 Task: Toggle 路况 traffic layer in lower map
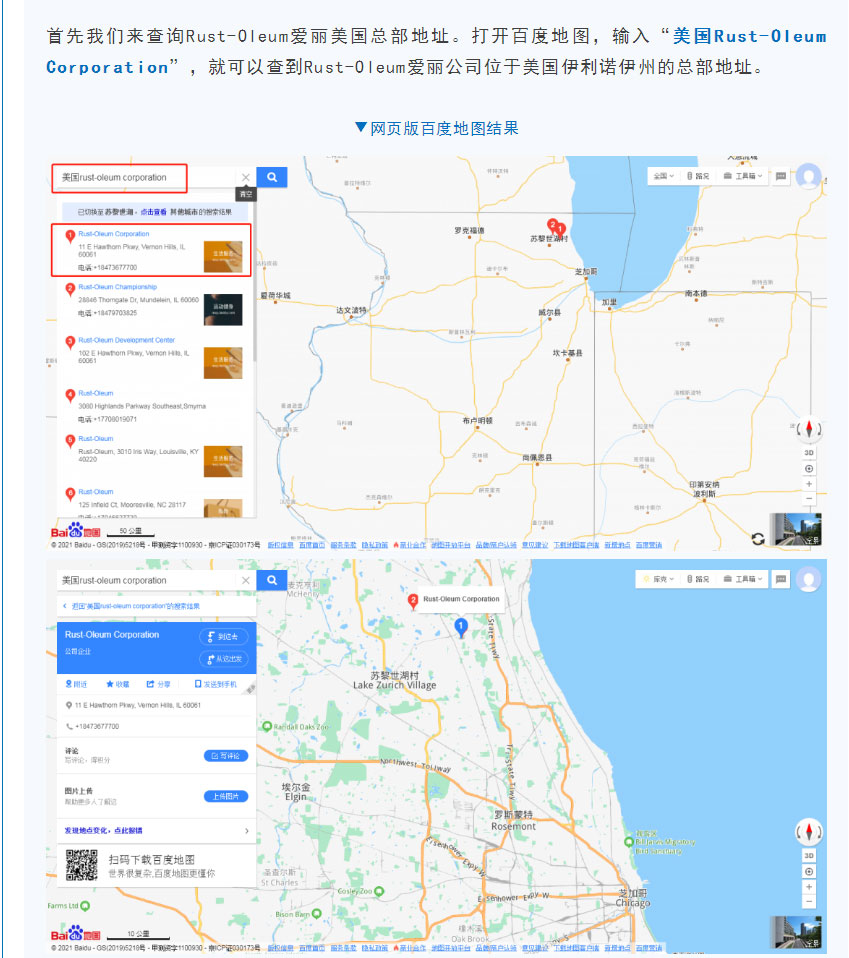click(x=698, y=579)
